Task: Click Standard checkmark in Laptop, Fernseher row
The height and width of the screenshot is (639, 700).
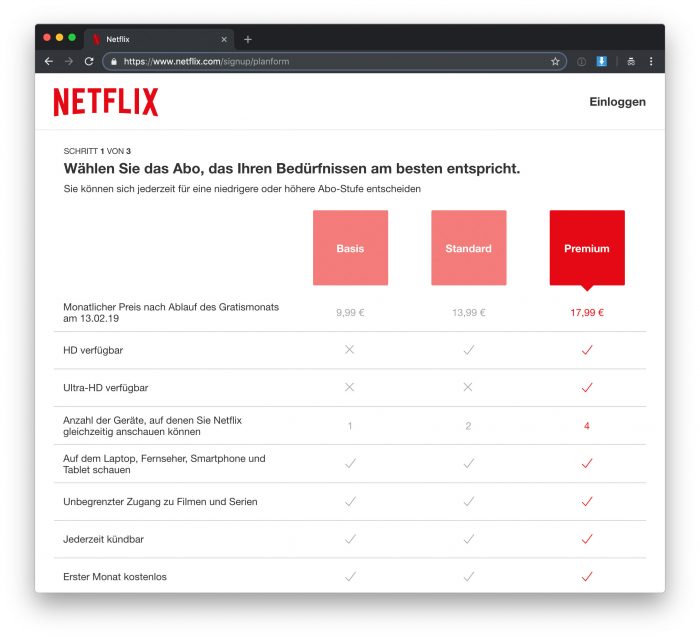Action: pyautogui.click(x=469, y=464)
